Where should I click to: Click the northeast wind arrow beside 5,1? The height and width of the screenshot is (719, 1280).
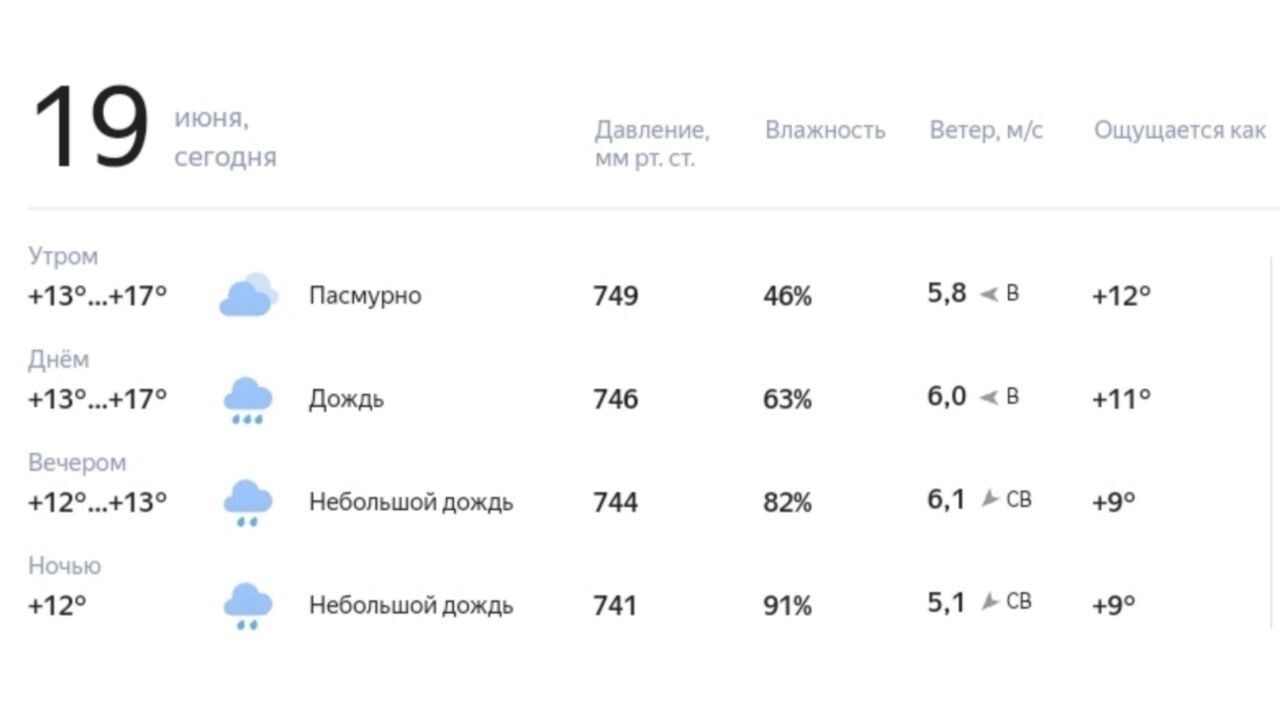point(990,601)
